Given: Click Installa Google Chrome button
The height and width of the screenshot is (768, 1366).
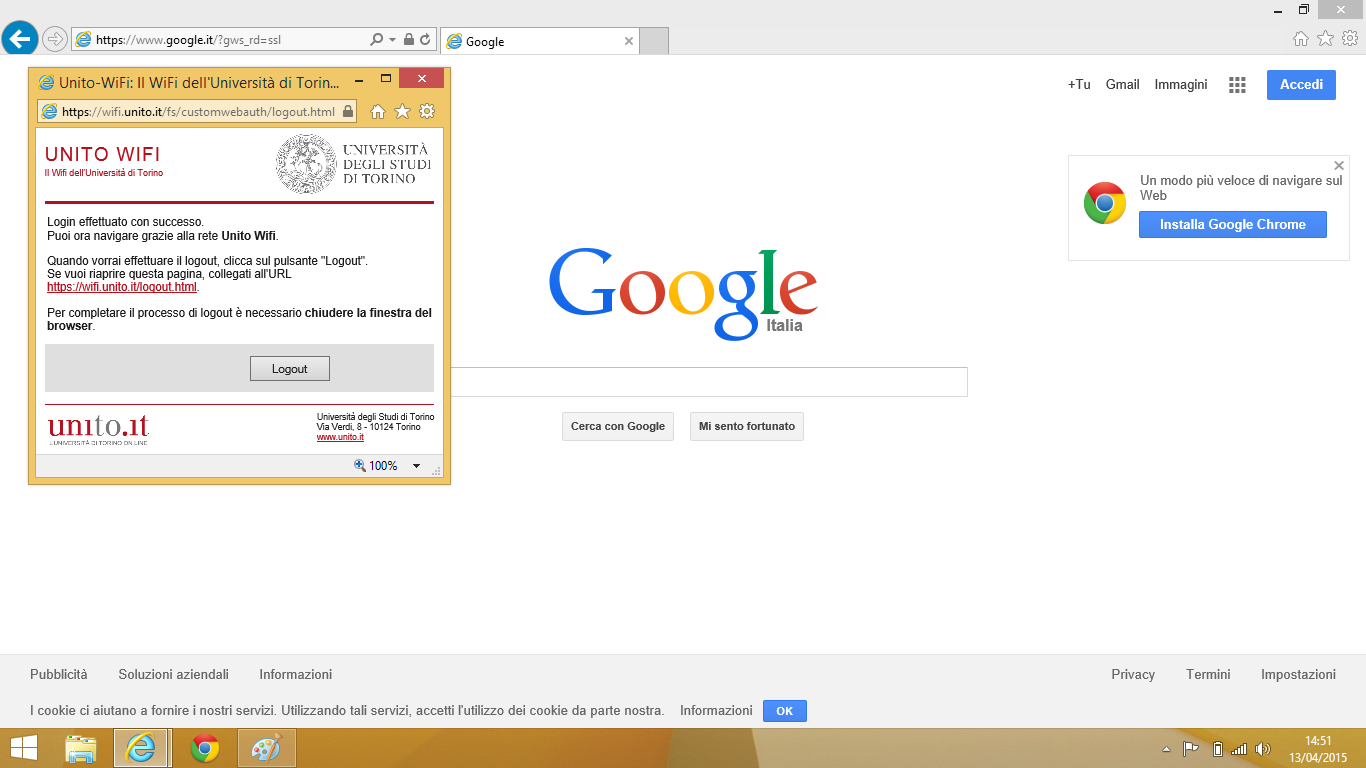Looking at the screenshot, I should [1233, 225].
